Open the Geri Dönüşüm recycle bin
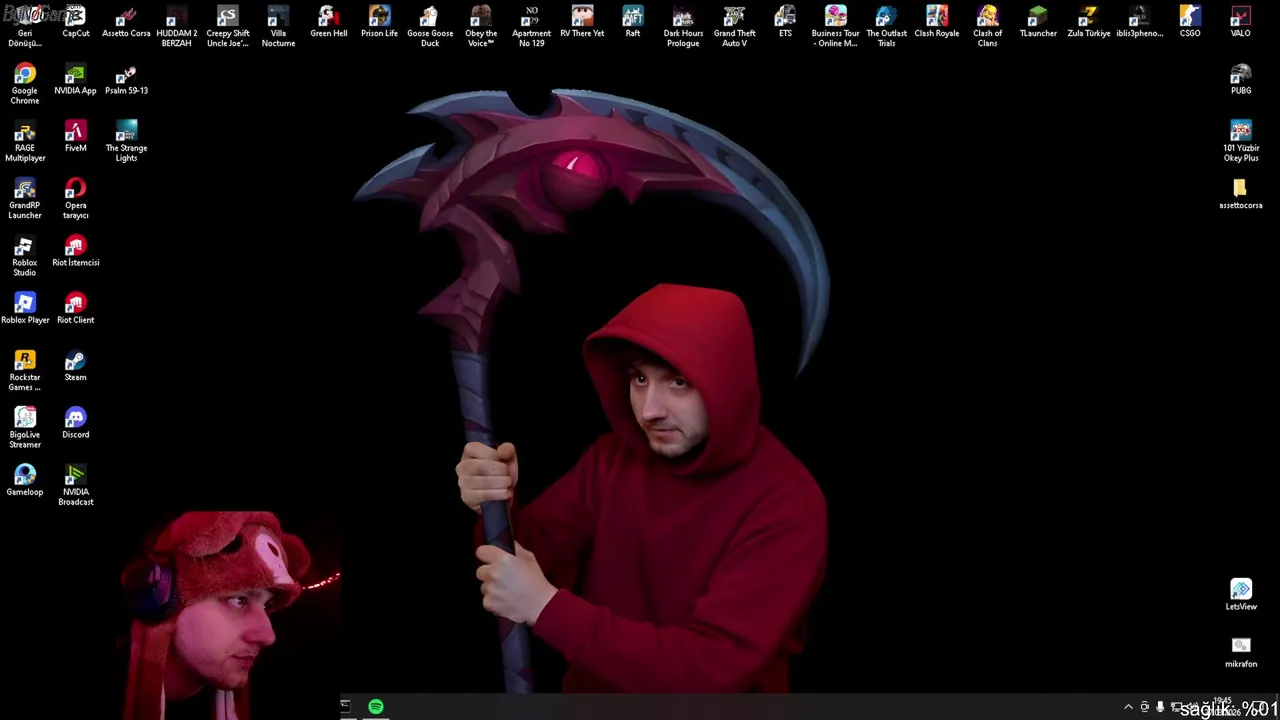Screen dimensions: 1280x720 [25, 27]
